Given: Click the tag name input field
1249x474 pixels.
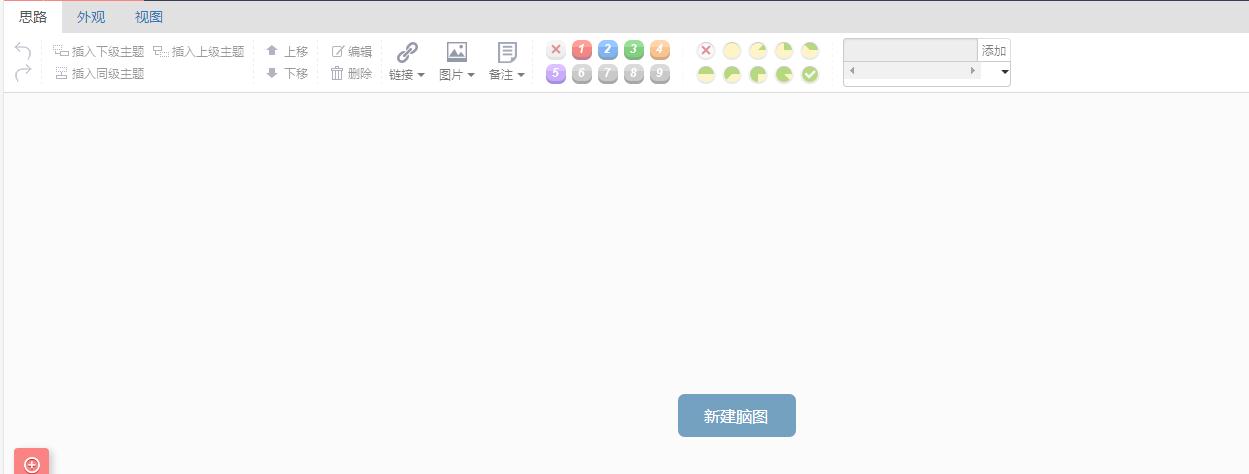Looking at the screenshot, I should (x=911, y=51).
